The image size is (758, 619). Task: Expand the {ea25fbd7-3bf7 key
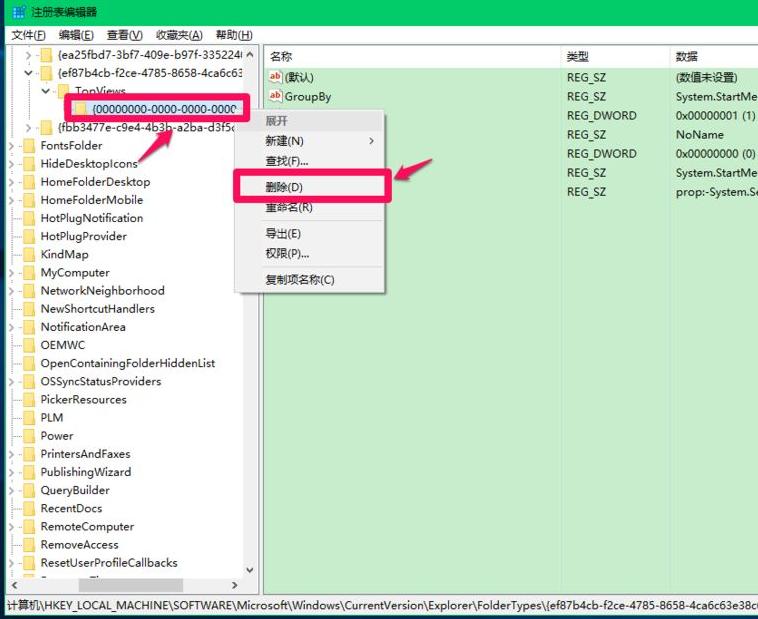click(x=28, y=56)
